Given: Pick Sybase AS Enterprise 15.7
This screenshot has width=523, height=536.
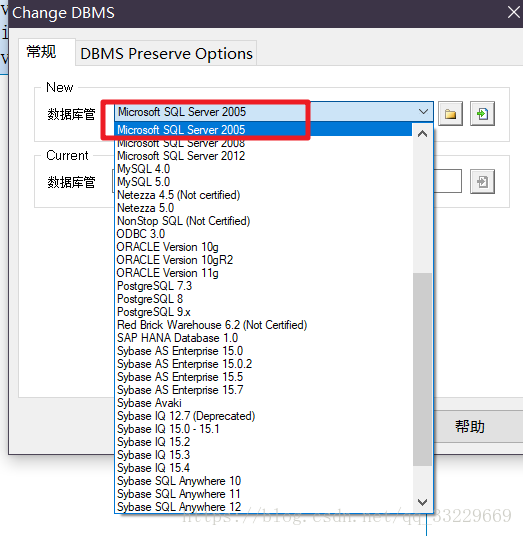Looking at the screenshot, I should pyautogui.click(x=263, y=390).
